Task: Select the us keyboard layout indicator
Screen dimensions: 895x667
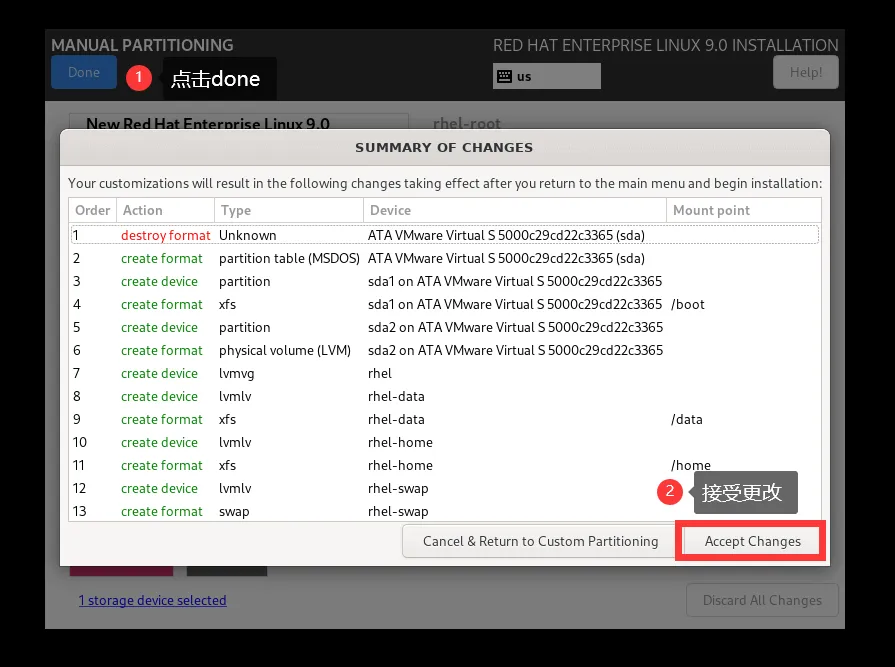Action: [x=546, y=76]
